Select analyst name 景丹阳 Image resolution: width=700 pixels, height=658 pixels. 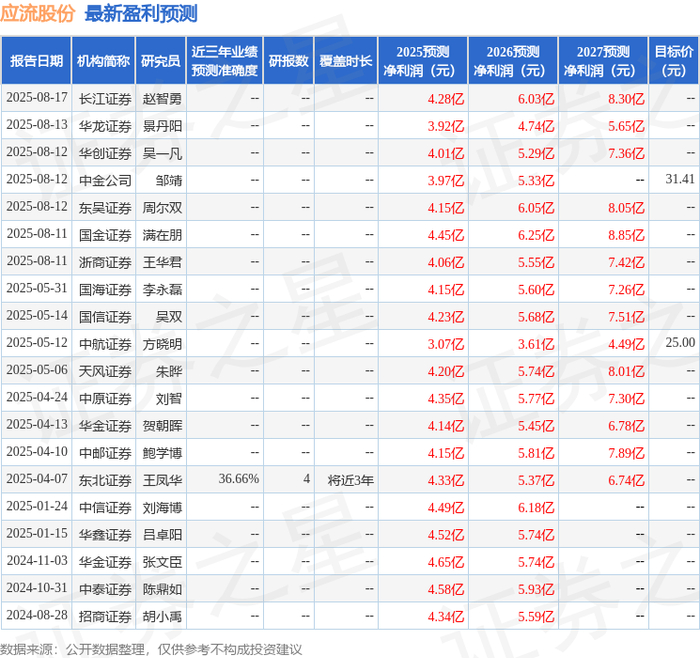coord(162,126)
